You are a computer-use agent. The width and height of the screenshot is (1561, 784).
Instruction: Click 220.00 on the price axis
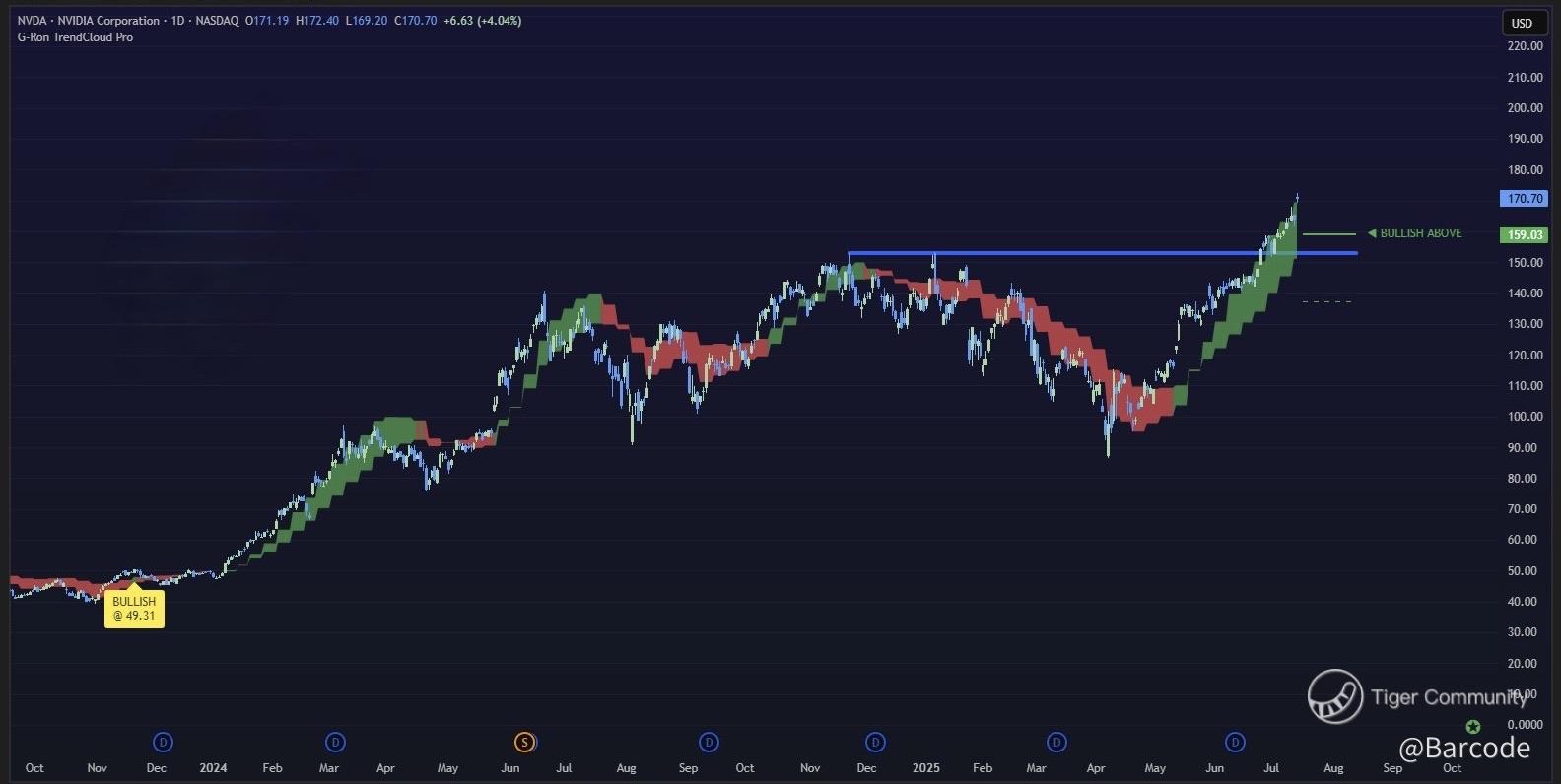[1525, 46]
